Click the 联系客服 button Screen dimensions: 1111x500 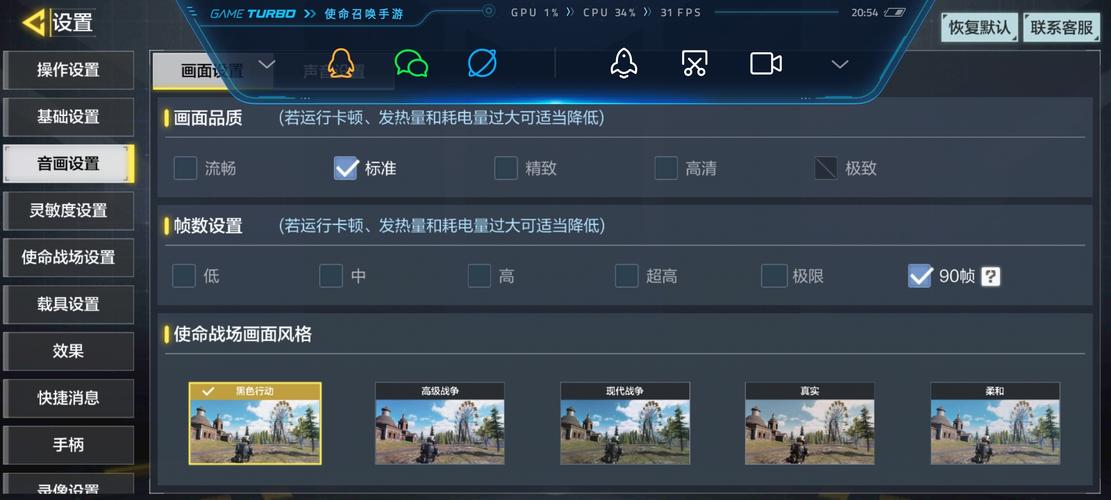click(x=1061, y=28)
